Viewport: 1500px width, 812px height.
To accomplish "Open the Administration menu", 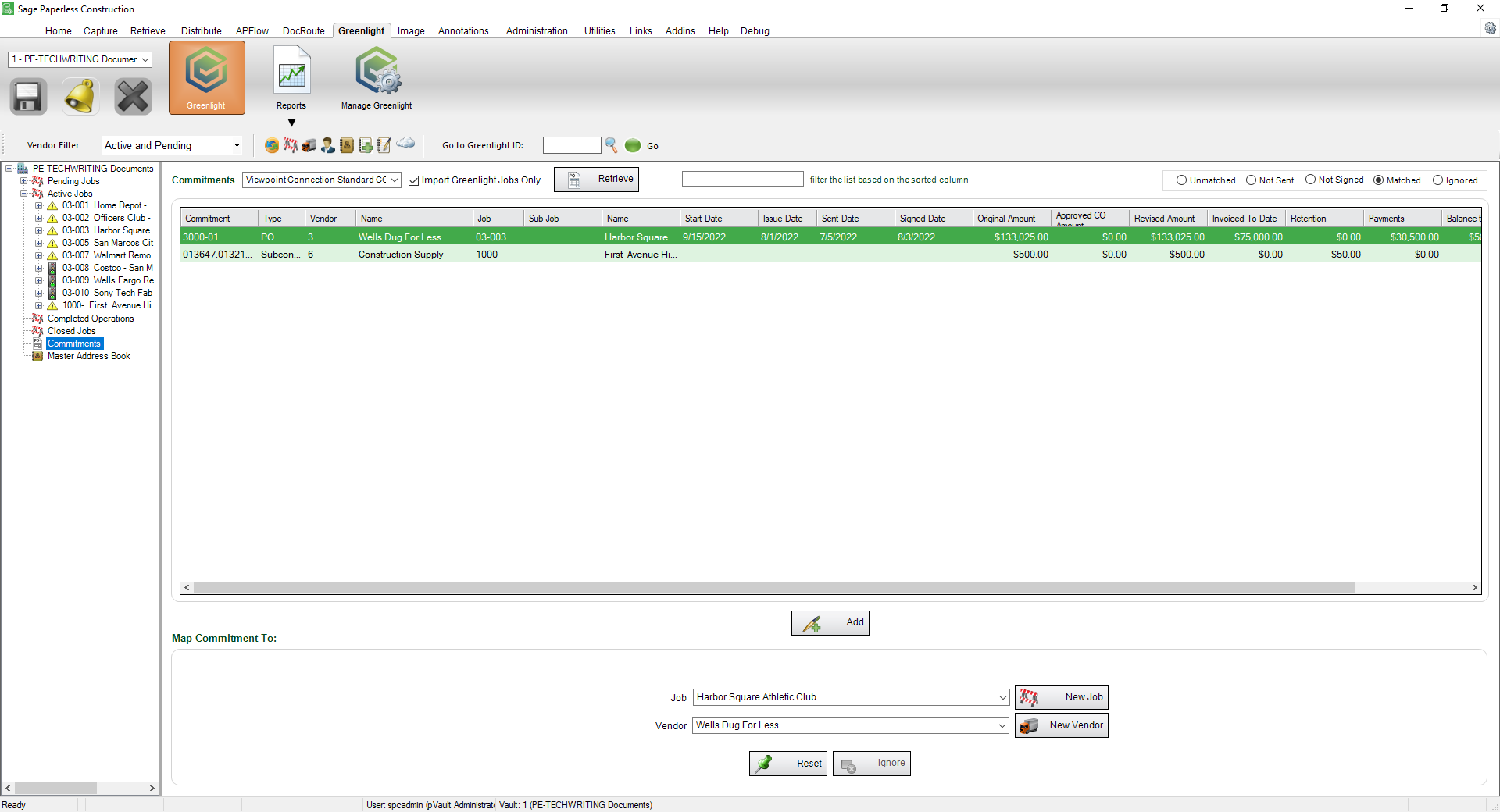I will pos(537,31).
